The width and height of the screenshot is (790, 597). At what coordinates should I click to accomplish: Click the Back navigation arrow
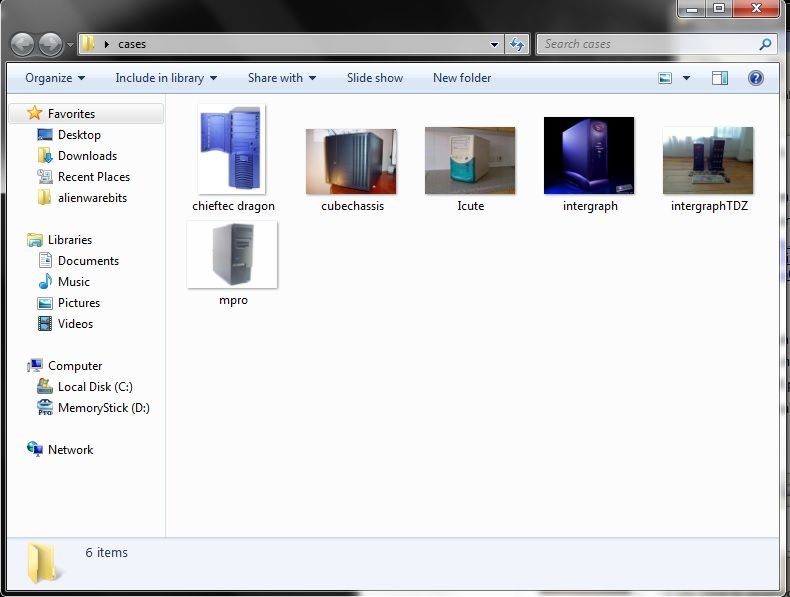pyautogui.click(x=22, y=45)
